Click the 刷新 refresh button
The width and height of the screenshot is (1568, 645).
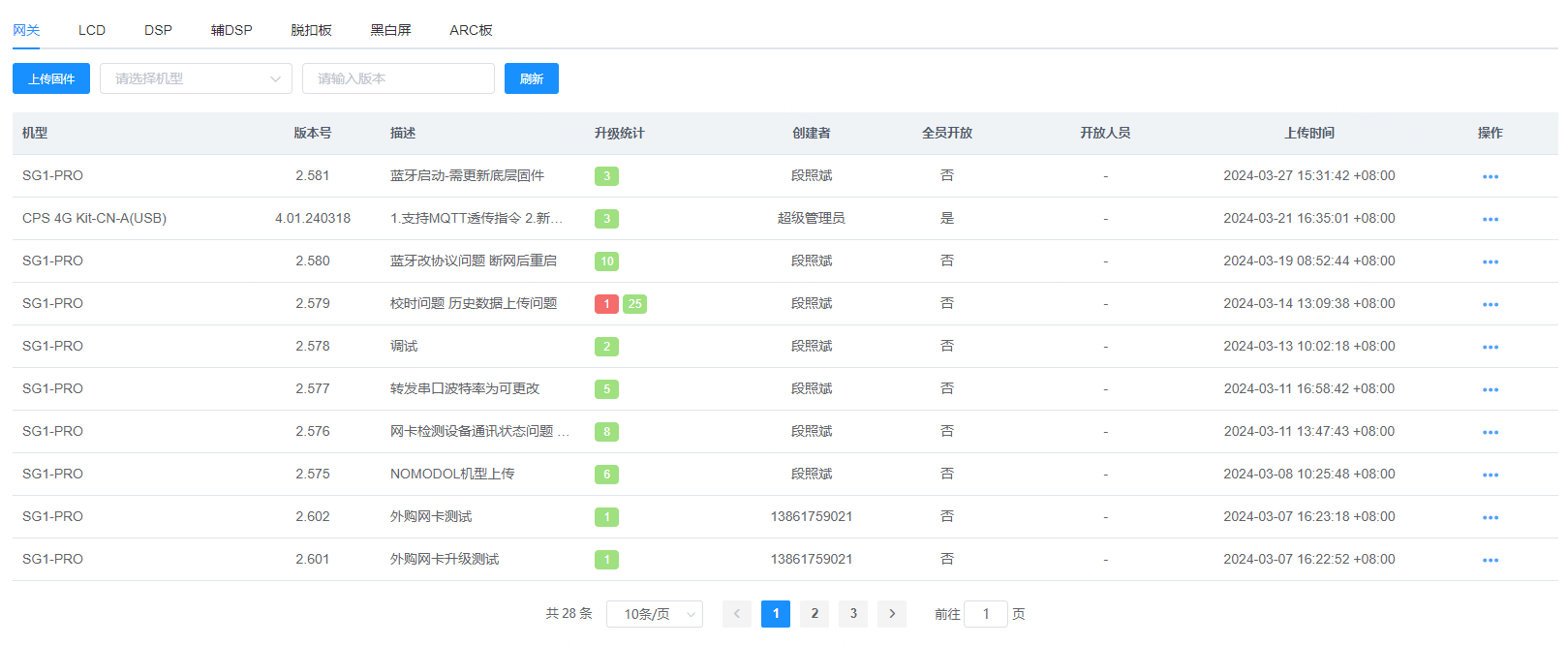pos(532,78)
